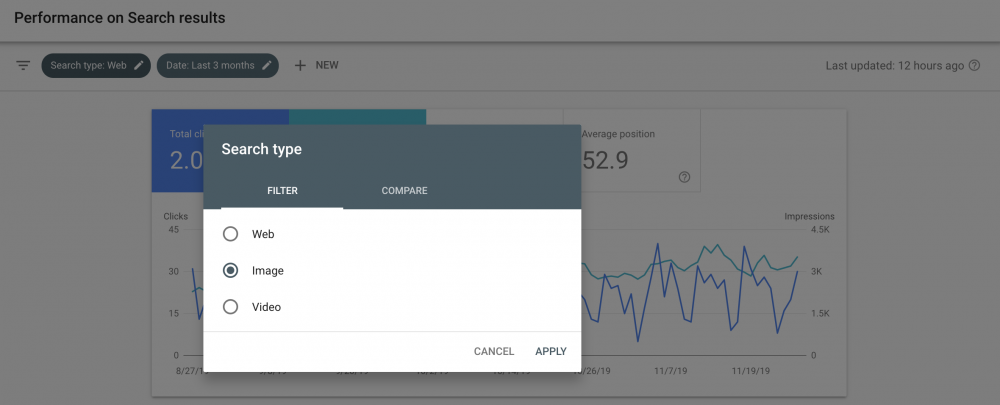Toggle the Total clicks metric card
This screenshot has width=1000, height=405.
tap(177, 150)
